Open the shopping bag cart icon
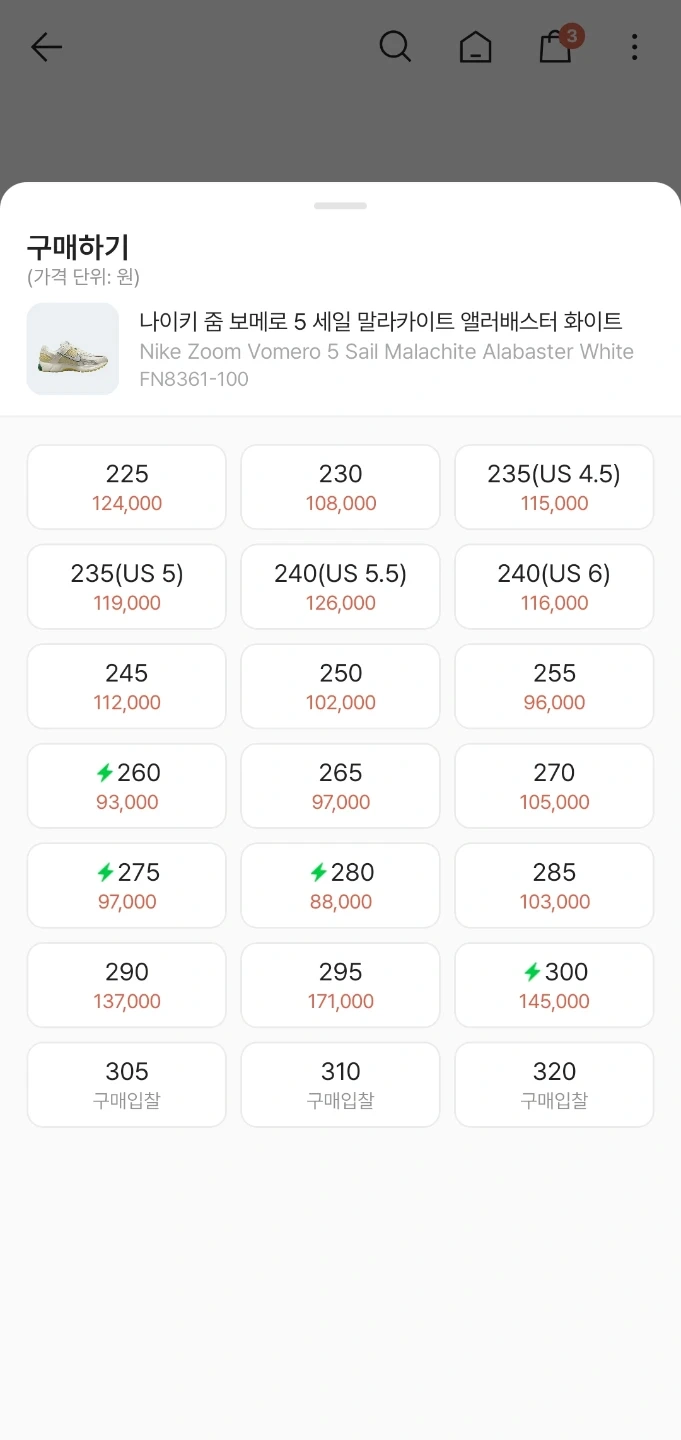 (x=555, y=47)
